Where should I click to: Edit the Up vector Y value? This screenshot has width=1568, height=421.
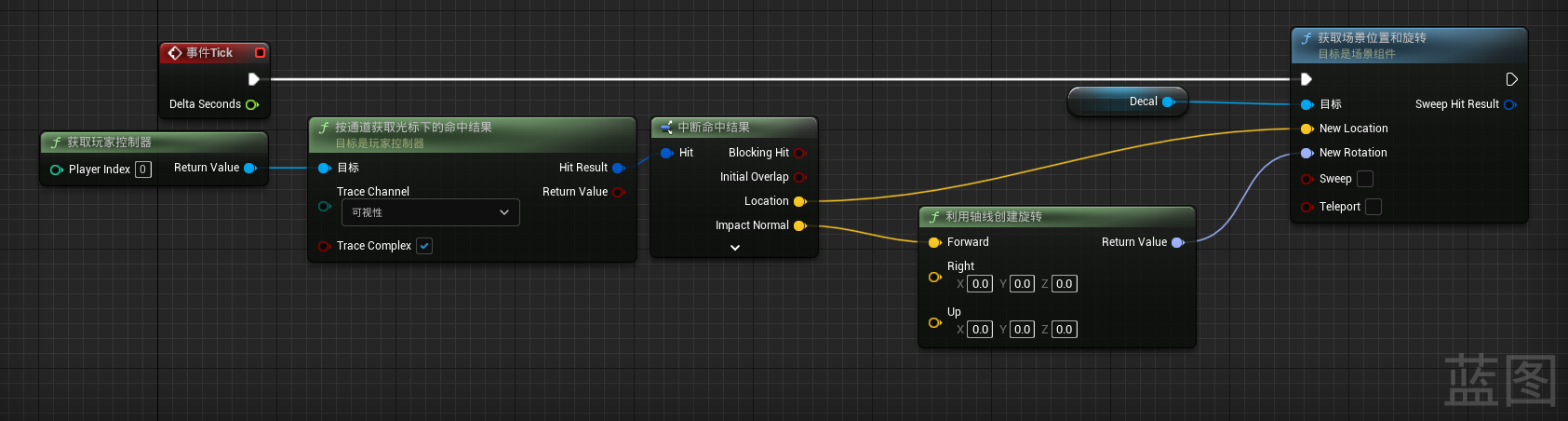click(x=1022, y=330)
